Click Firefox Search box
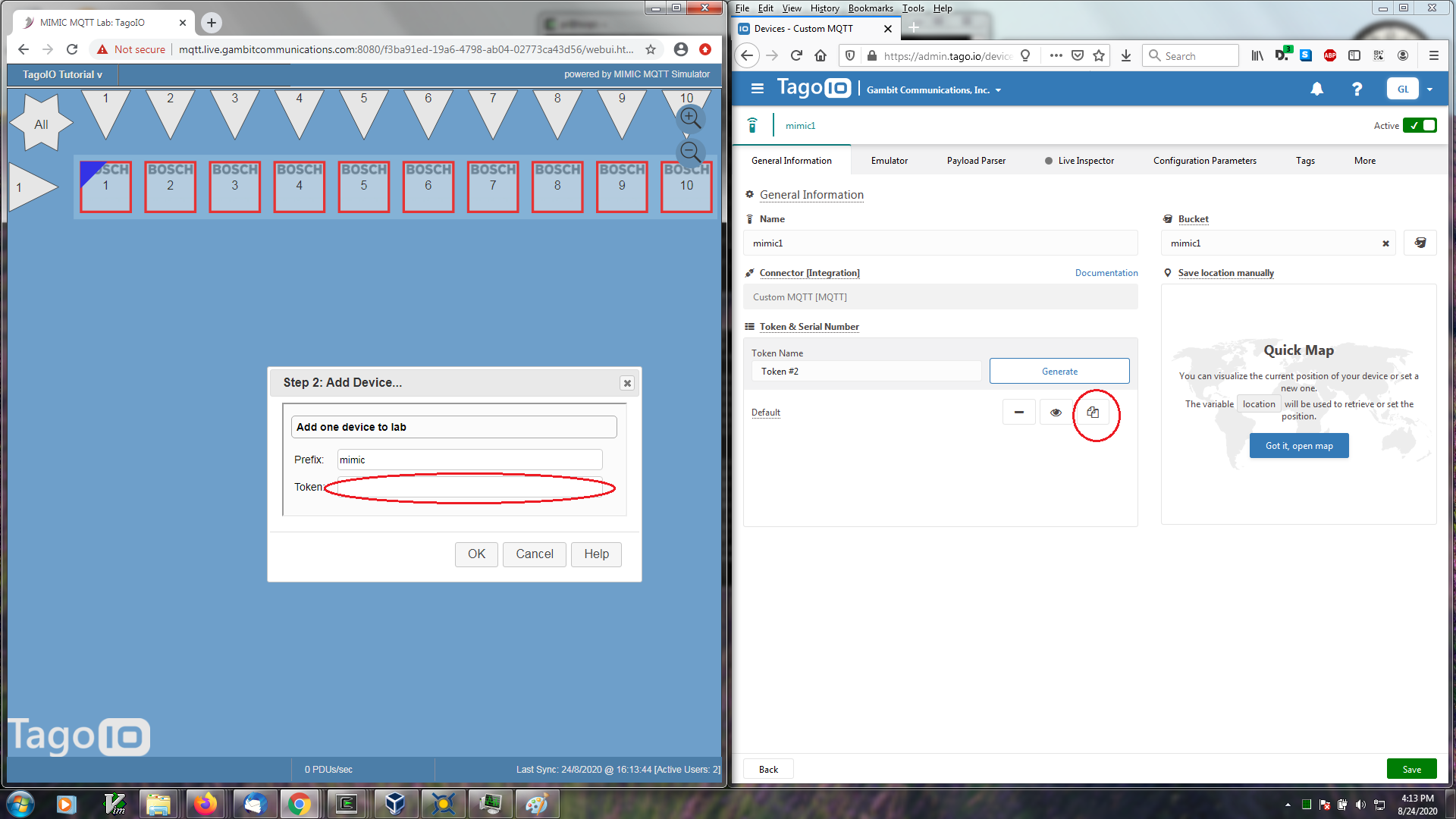The height and width of the screenshot is (819, 1456). tap(1191, 55)
